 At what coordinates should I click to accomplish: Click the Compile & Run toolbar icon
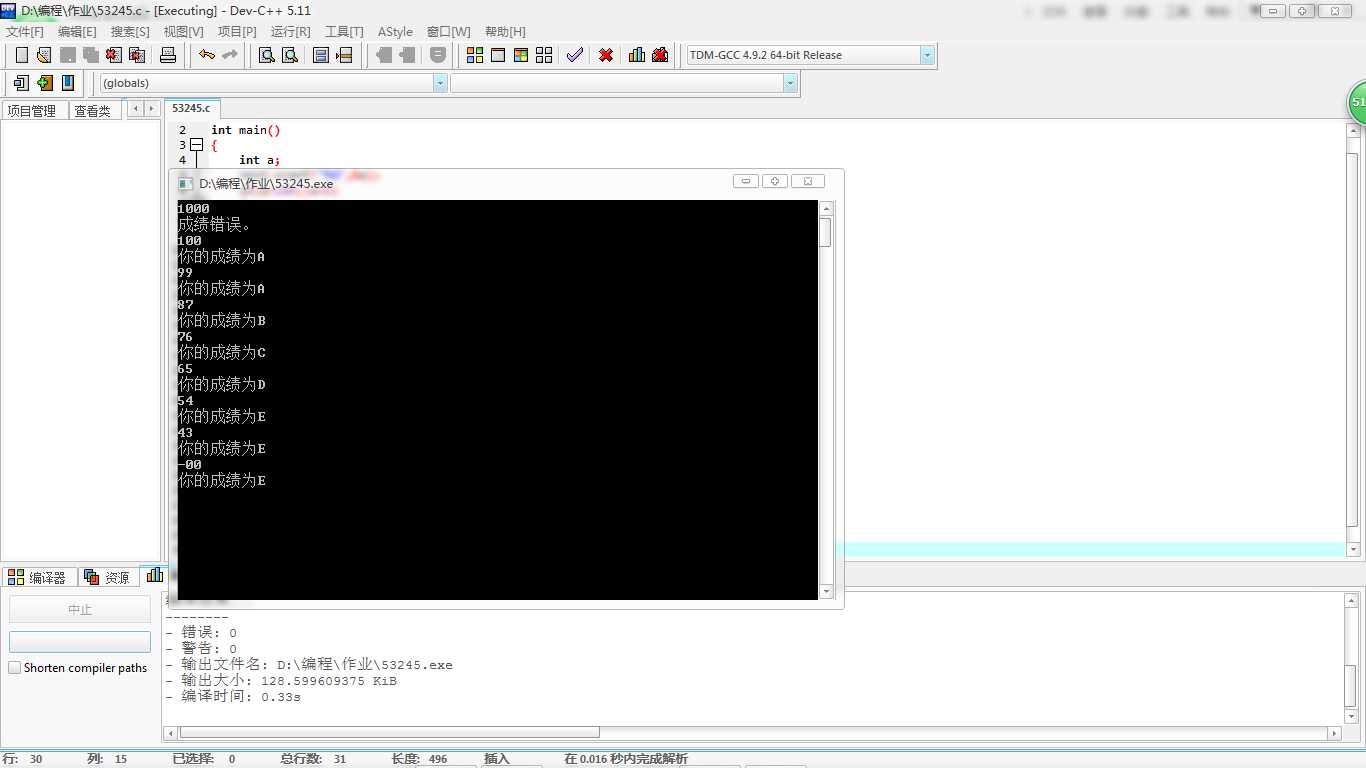pyautogui.click(x=521, y=55)
